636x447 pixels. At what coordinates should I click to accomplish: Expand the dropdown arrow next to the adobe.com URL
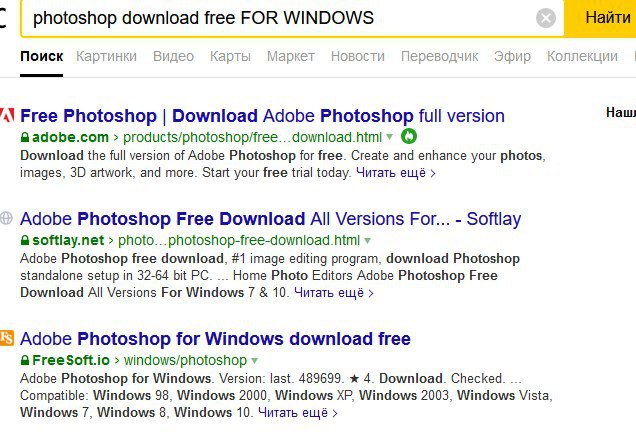coord(390,137)
